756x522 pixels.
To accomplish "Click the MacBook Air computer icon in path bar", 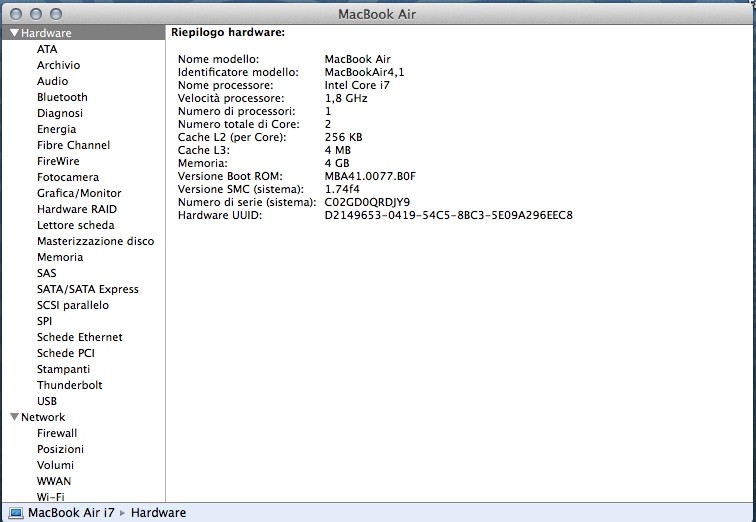I will (16, 513).
